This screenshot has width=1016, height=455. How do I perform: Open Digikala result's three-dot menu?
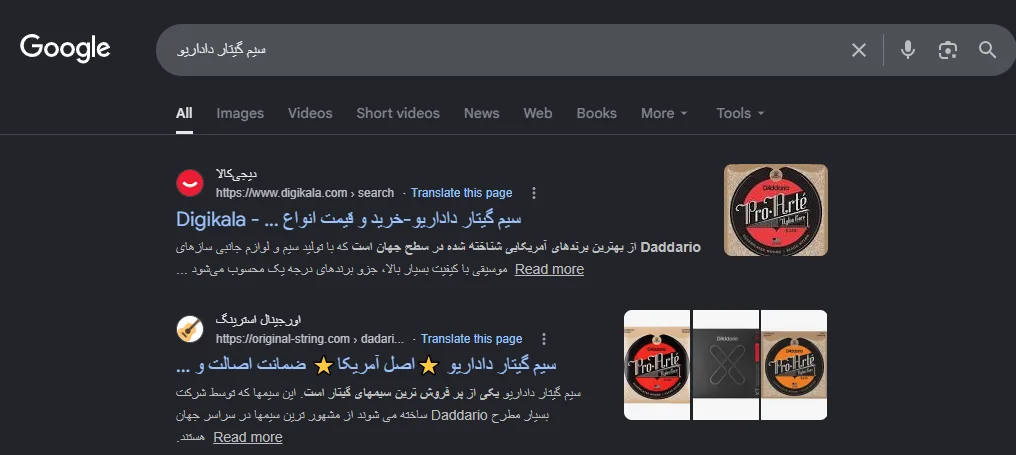point(534,192)
